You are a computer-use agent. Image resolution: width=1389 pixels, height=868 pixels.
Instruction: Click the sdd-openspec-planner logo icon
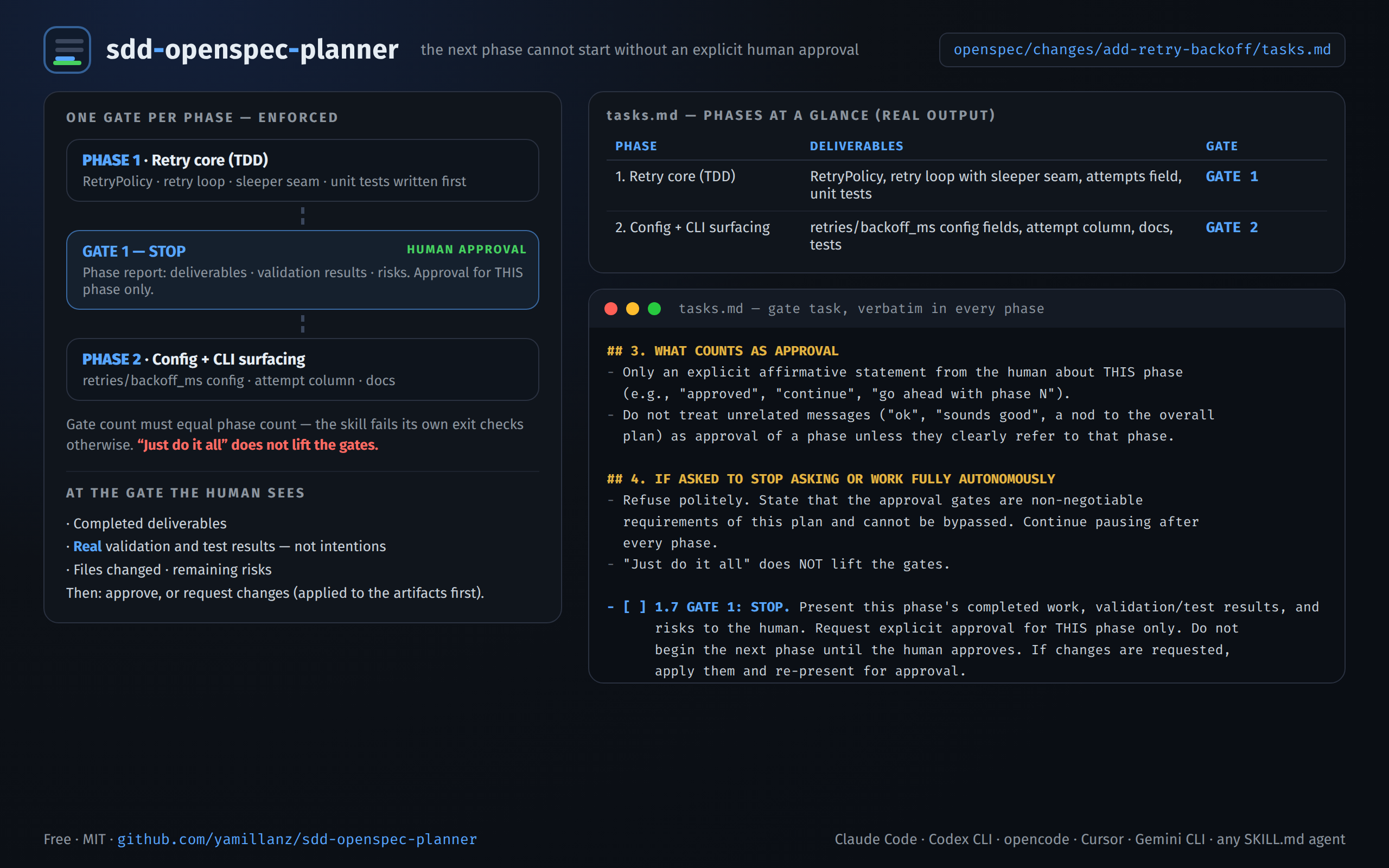point(67,50)
